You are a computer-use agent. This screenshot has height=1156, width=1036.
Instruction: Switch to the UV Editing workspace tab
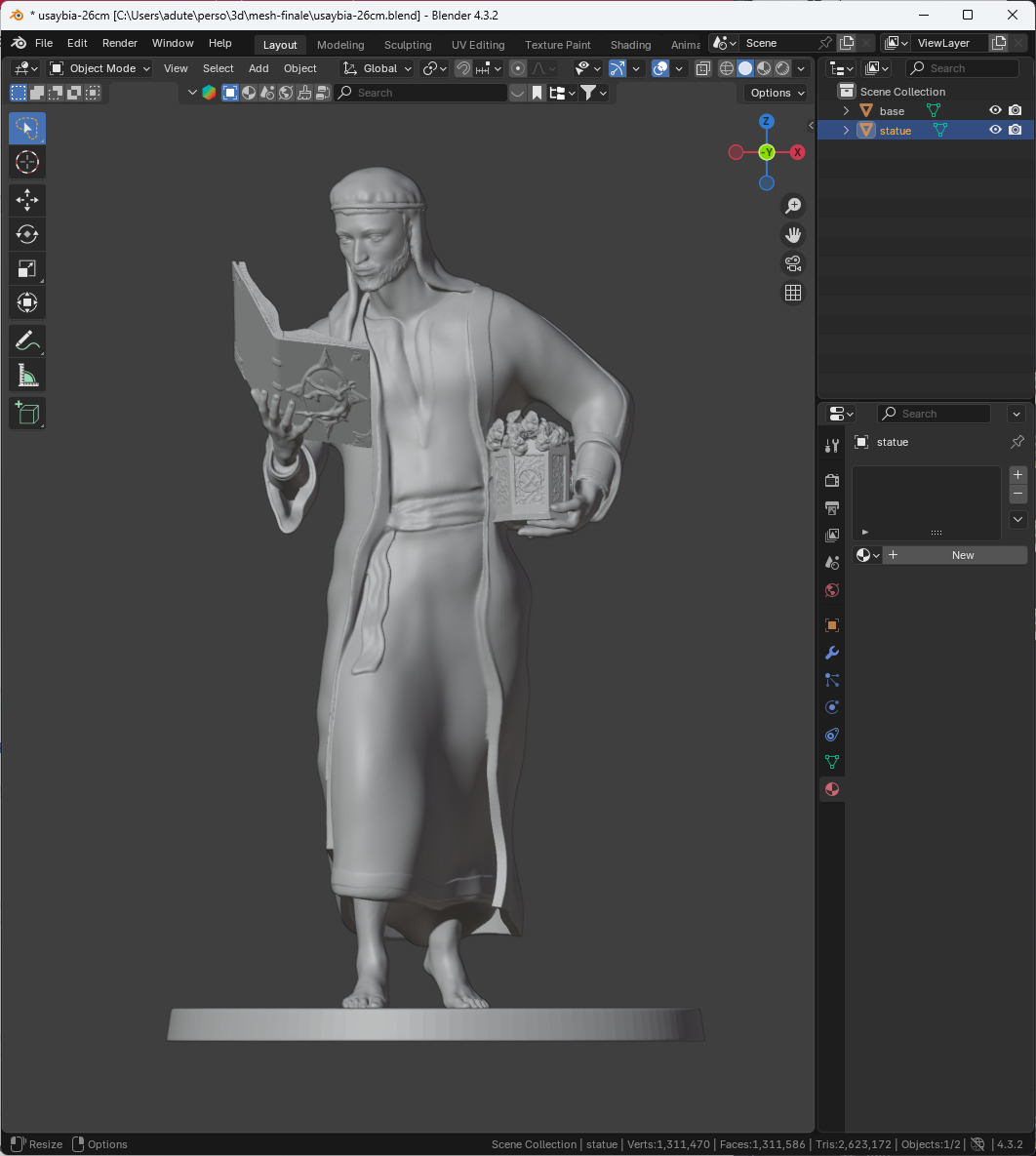[478, 44]
